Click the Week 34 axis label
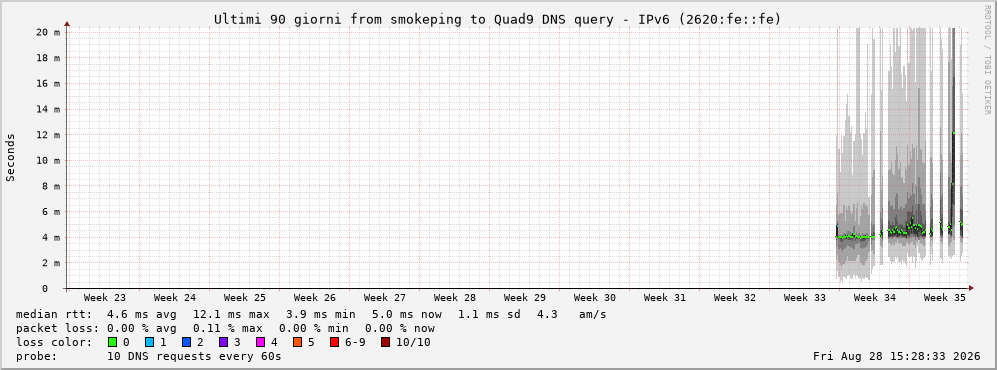This screenshot has width=997, height=370. [874, 298]
